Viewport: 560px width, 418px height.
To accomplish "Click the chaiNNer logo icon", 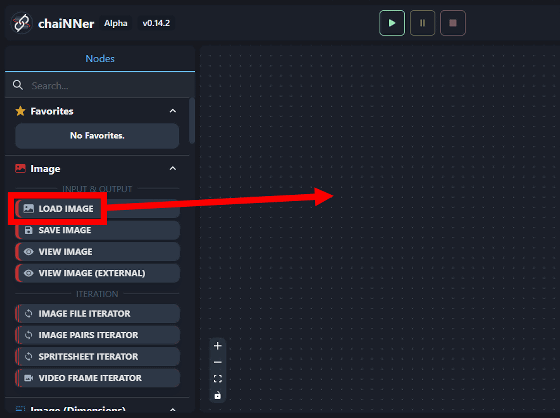I will [x=21, y=23].
